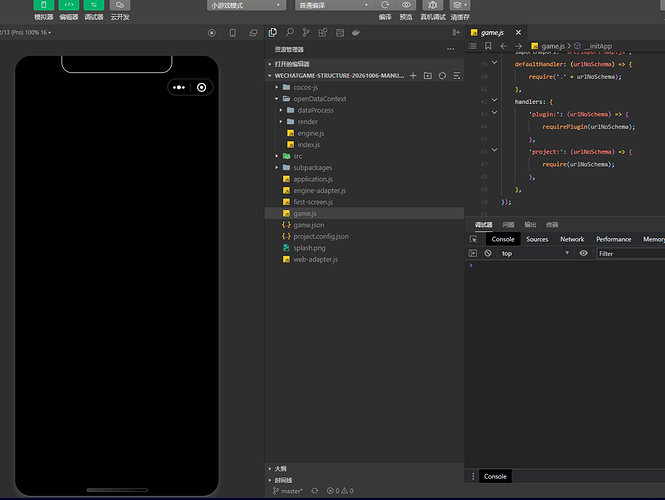Open cloud development (云开发)
This screenshot has height=500, width=665.
click(120, 5)
